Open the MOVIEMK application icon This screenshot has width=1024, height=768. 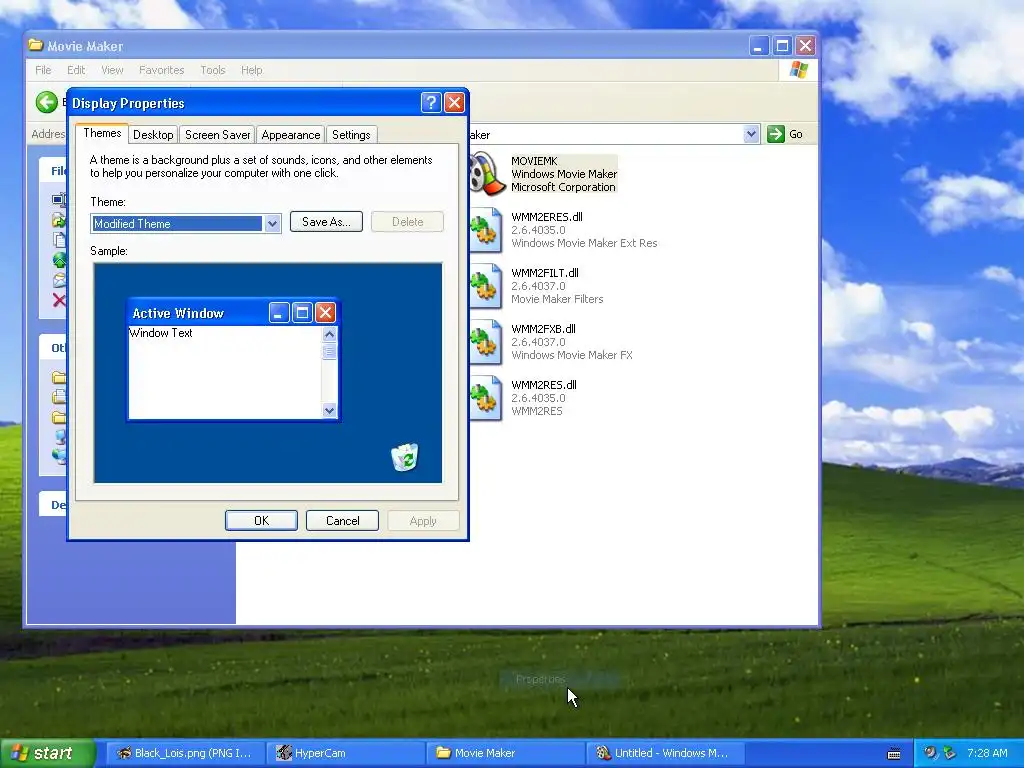[487, 174]
